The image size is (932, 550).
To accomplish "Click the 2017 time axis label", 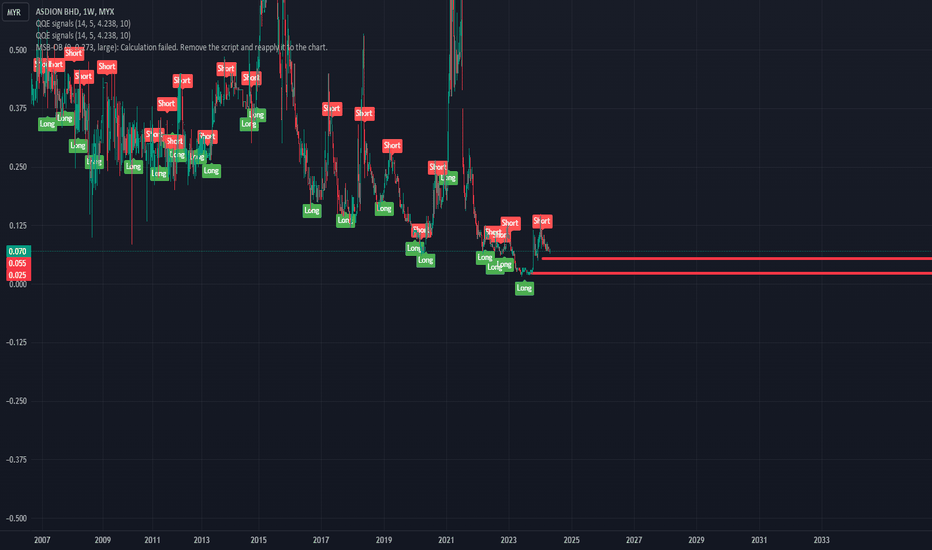I will click(x=321, y=540).
